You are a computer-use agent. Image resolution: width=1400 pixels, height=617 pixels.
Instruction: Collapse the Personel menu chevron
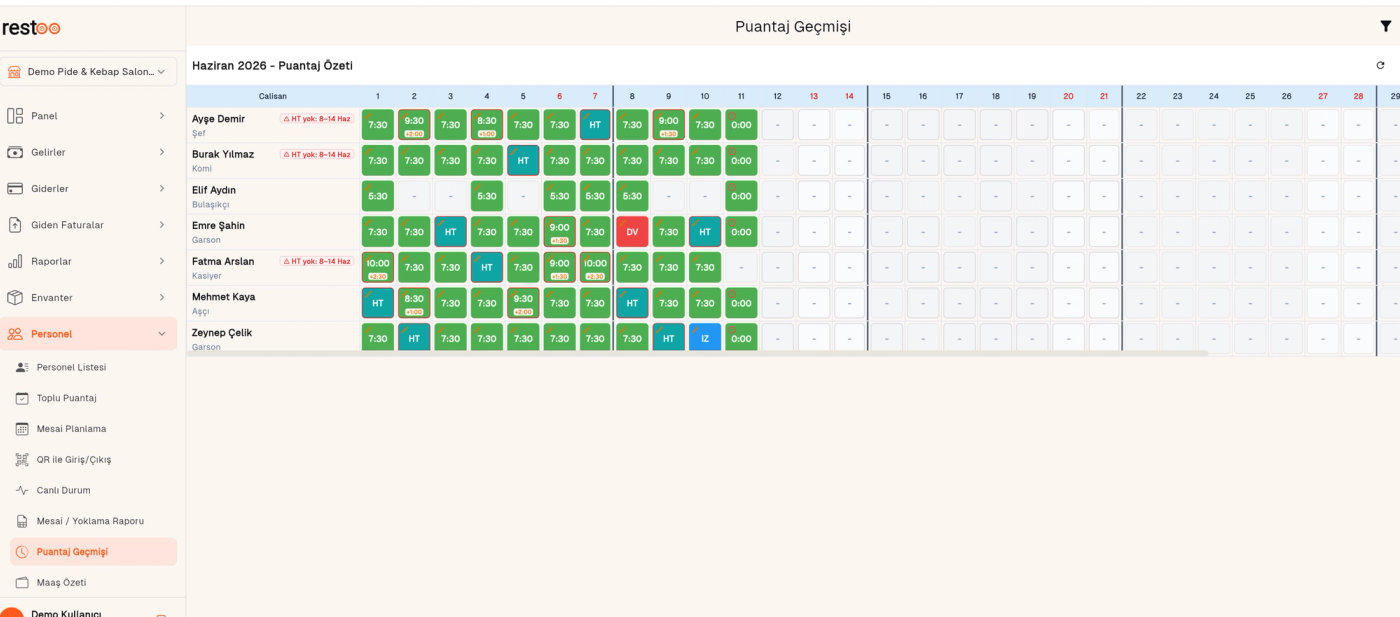(x=162, y=334)
